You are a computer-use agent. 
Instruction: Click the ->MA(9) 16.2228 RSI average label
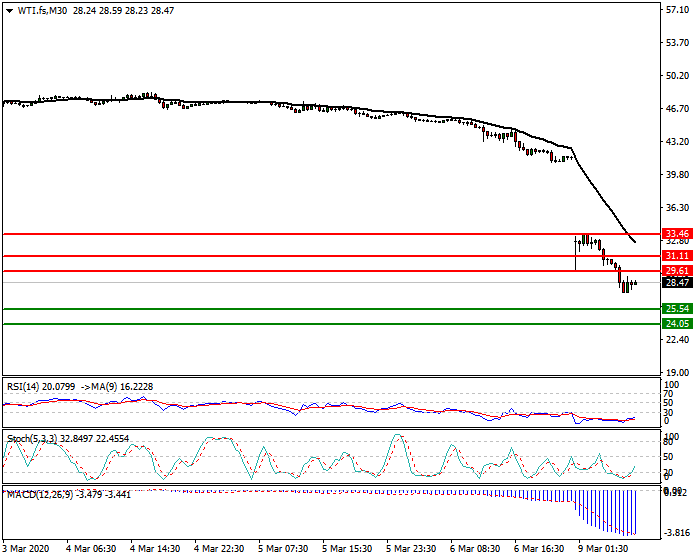(115, 387)
